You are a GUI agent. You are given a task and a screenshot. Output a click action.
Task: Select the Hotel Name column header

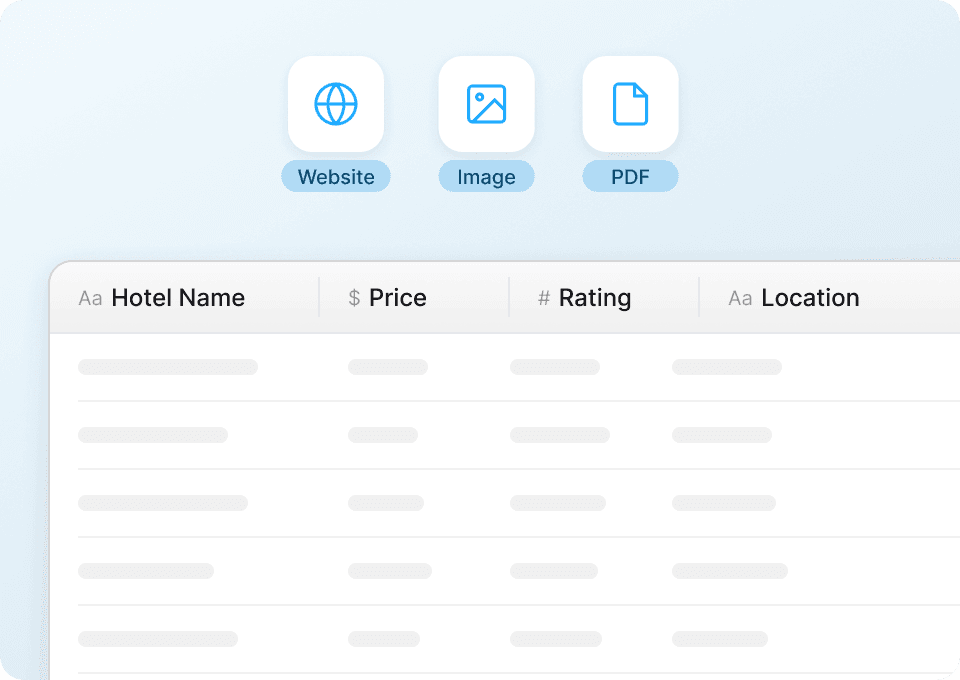(x=178, y=298)
